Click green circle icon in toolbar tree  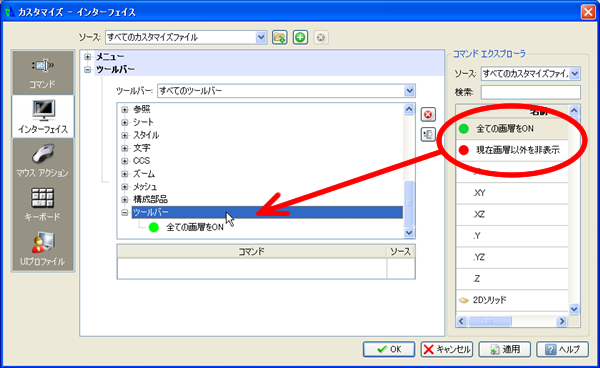(153, 227)
